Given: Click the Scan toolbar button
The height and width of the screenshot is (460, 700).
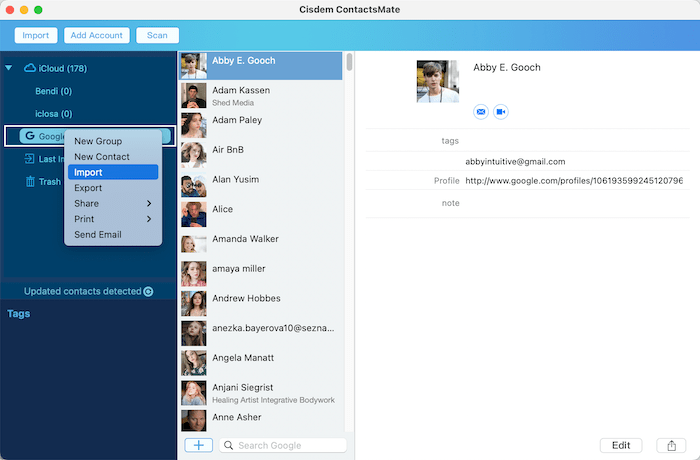Looking at the screenshot, I should [x=157, y=35].
